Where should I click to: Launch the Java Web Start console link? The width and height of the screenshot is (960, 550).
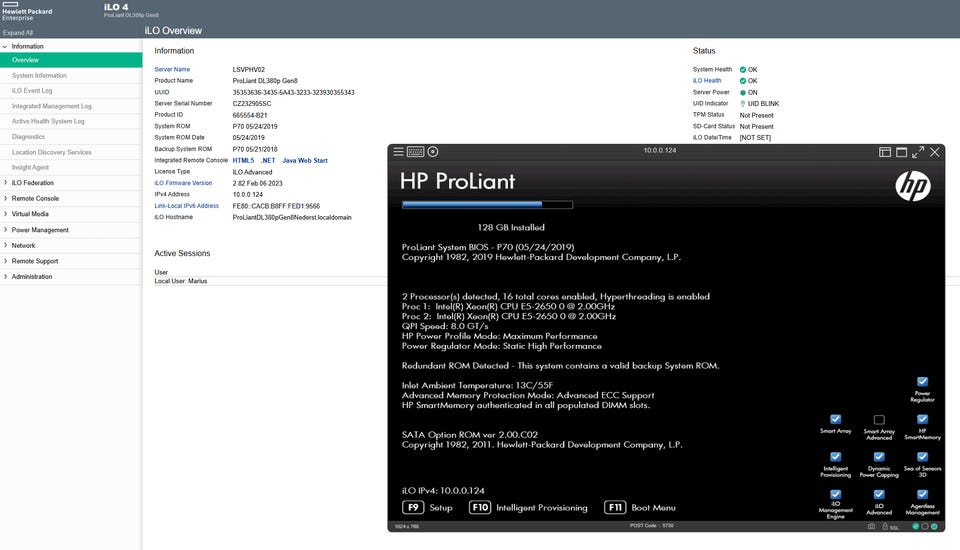click(305, 160)
